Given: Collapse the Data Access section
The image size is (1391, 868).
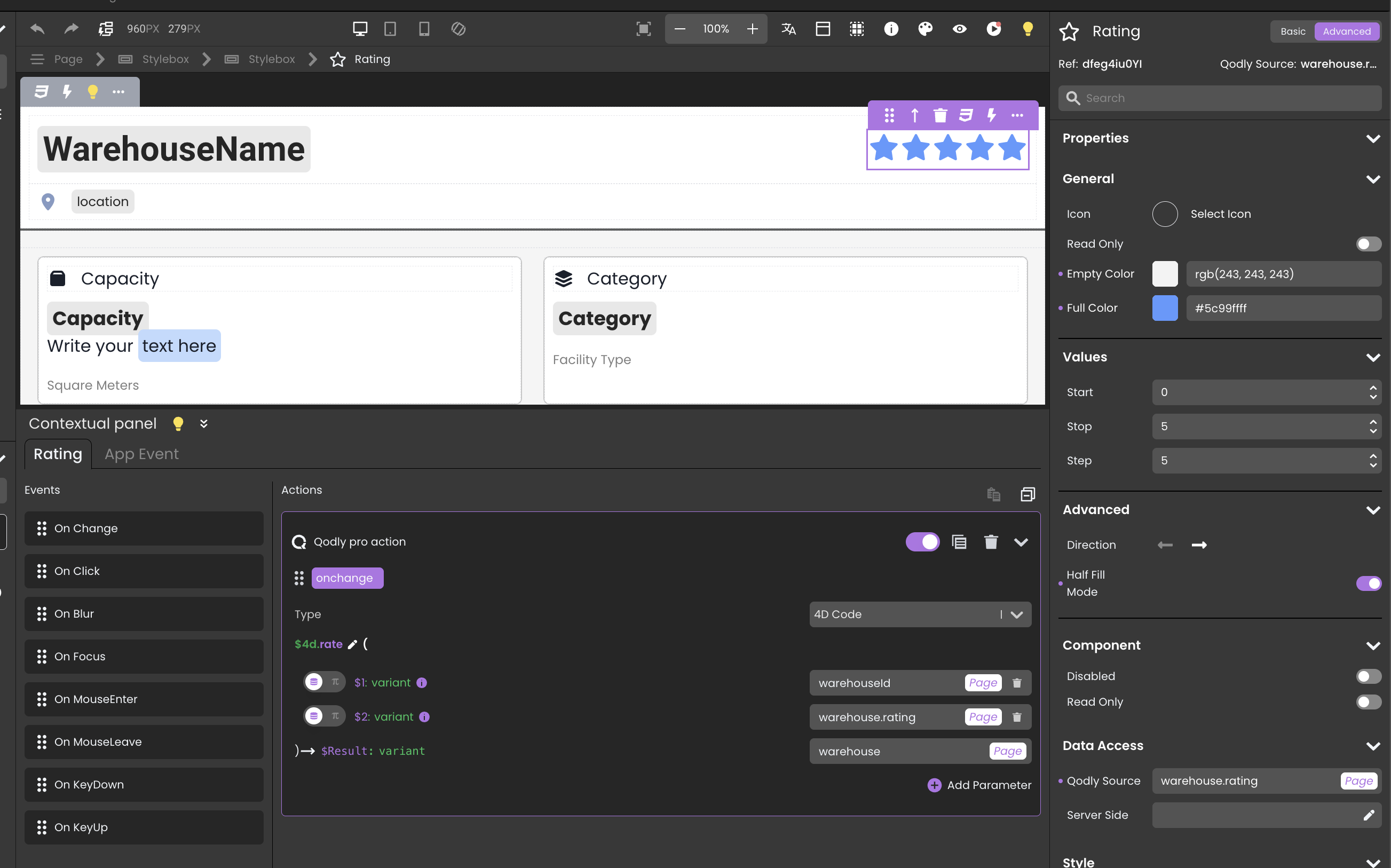Looking at the screenshot, I should pos(1373,746).
